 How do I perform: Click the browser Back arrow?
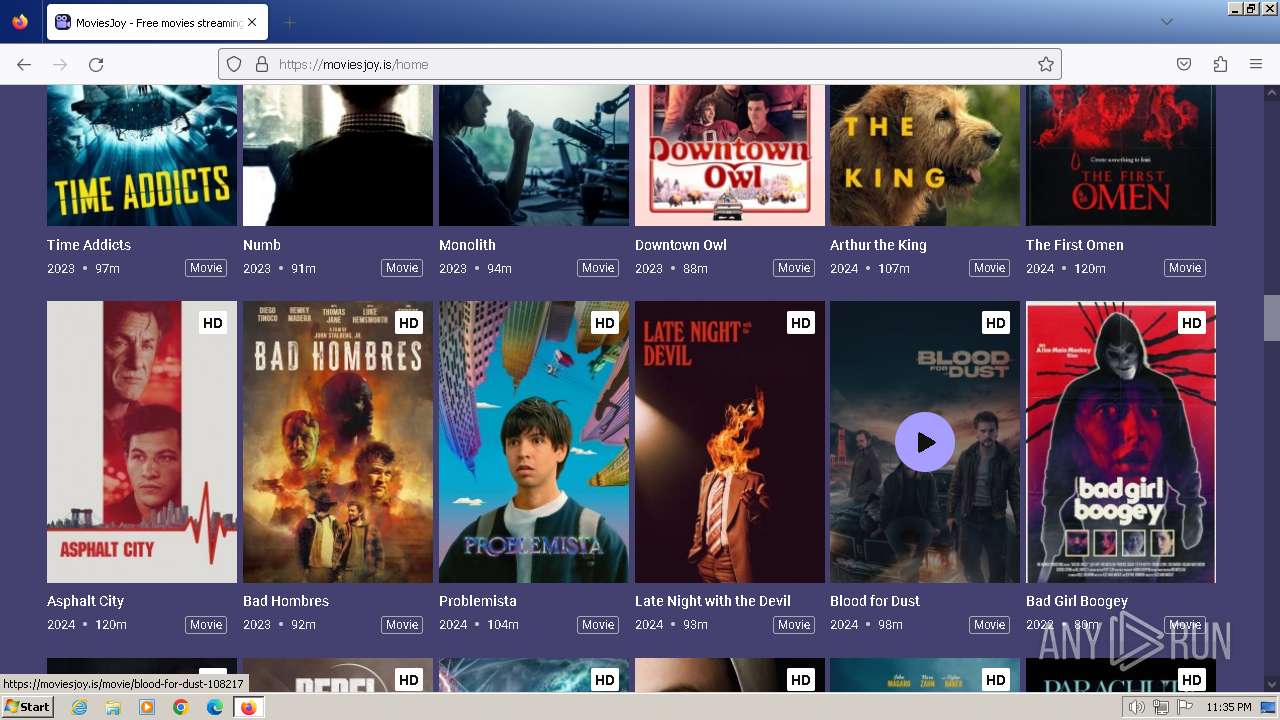24,64
